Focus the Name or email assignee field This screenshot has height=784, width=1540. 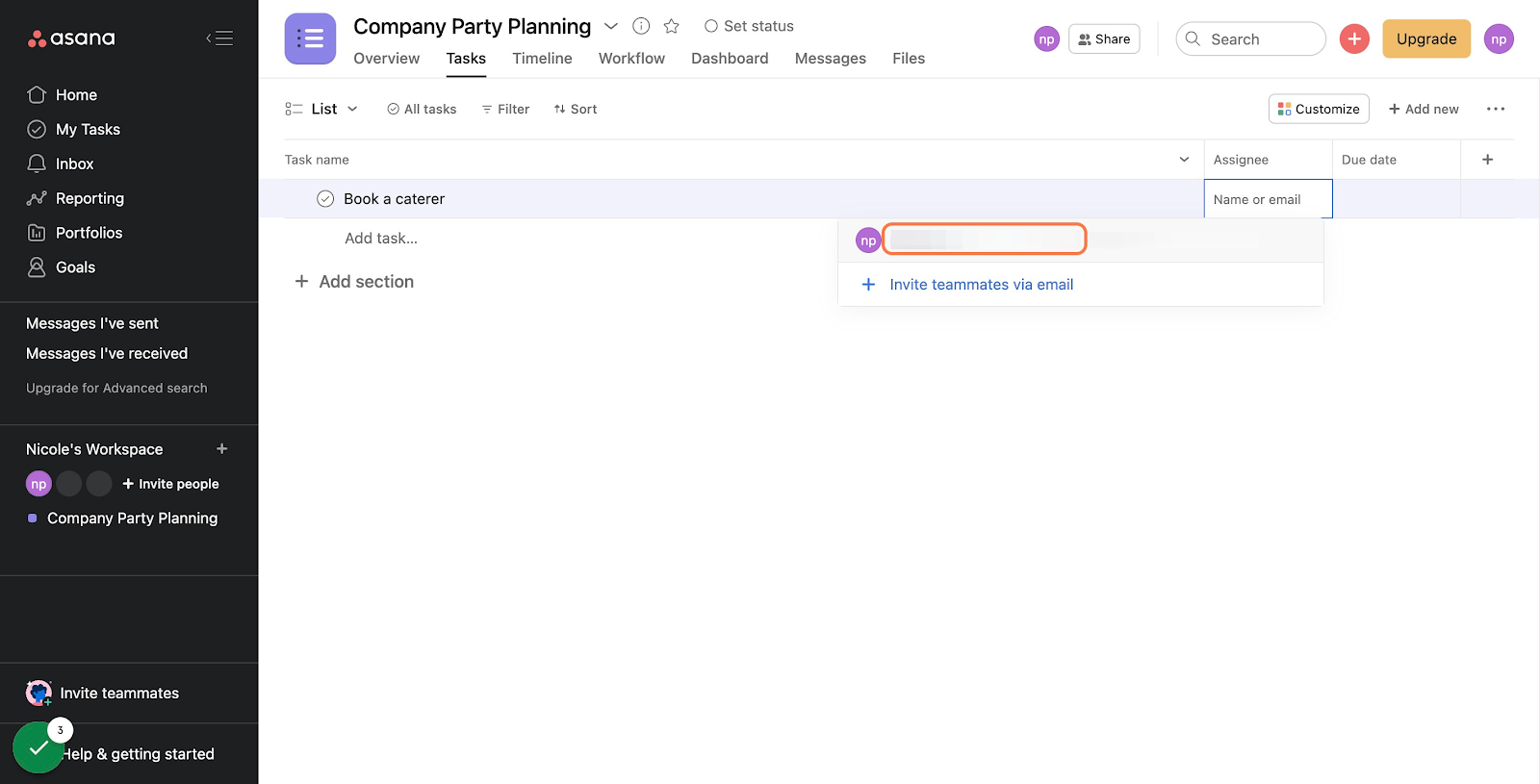[1268, 199]
